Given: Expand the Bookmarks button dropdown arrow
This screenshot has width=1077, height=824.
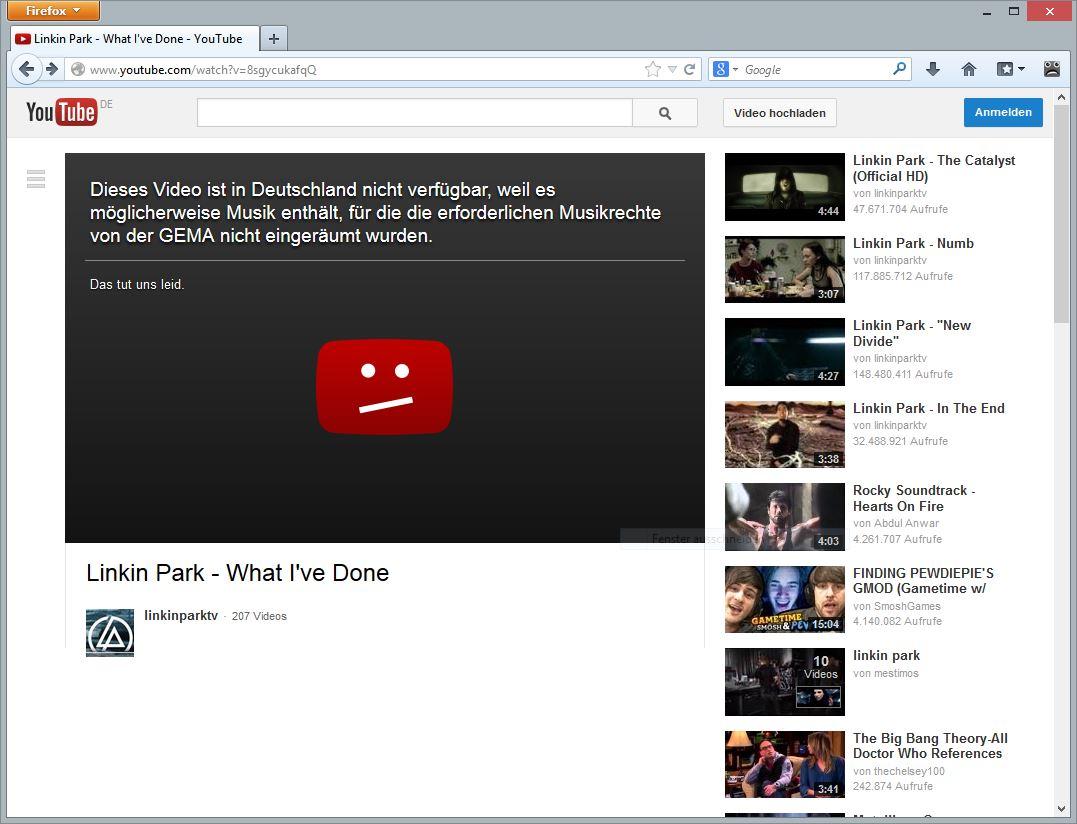Looking at the screenshot, I should point(1021,69).
